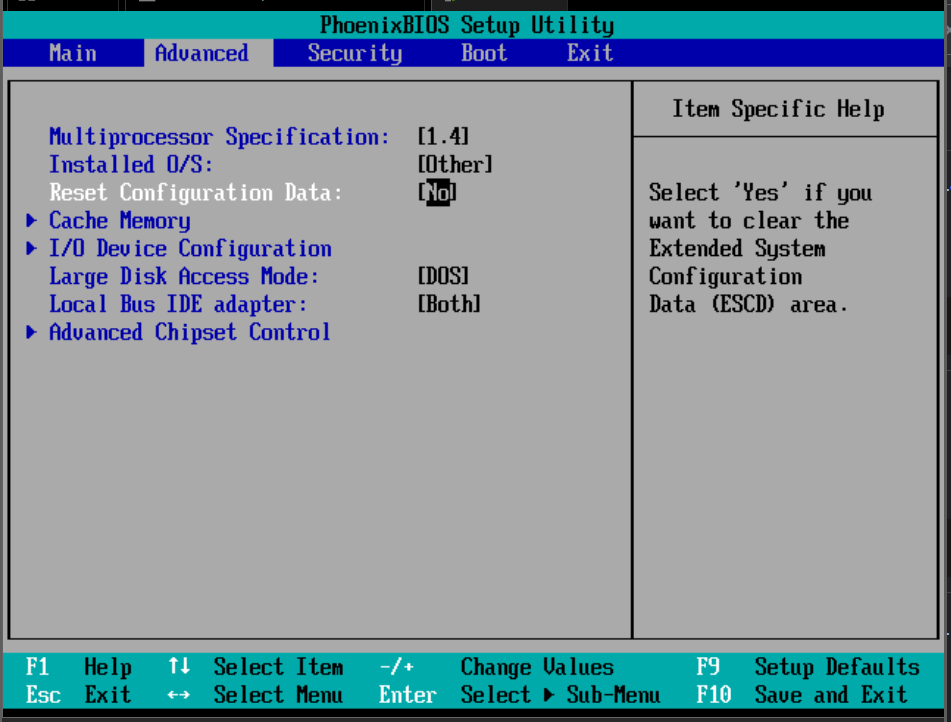Toggle the Reset Configuration Data value [No]
The width and height of the screenshot is (951, 722).
(x=437, y=192)
